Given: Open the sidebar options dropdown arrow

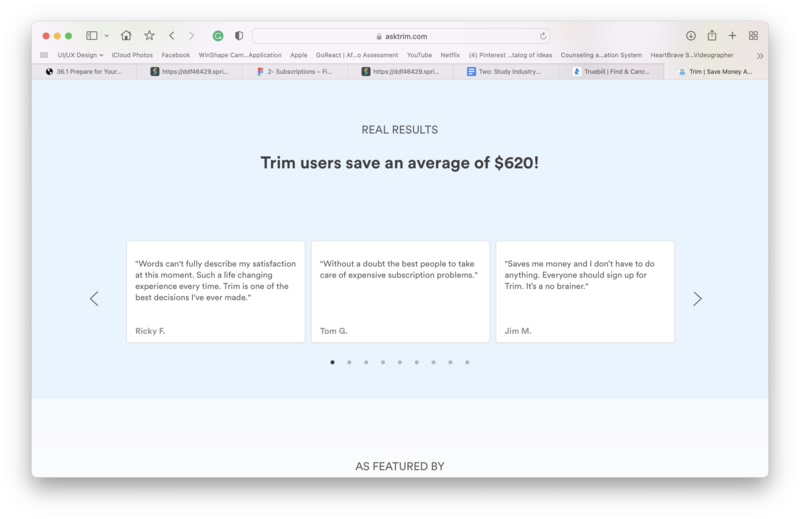Looking at the screenshot, I should pyautogui.click(x=107, y=36).
